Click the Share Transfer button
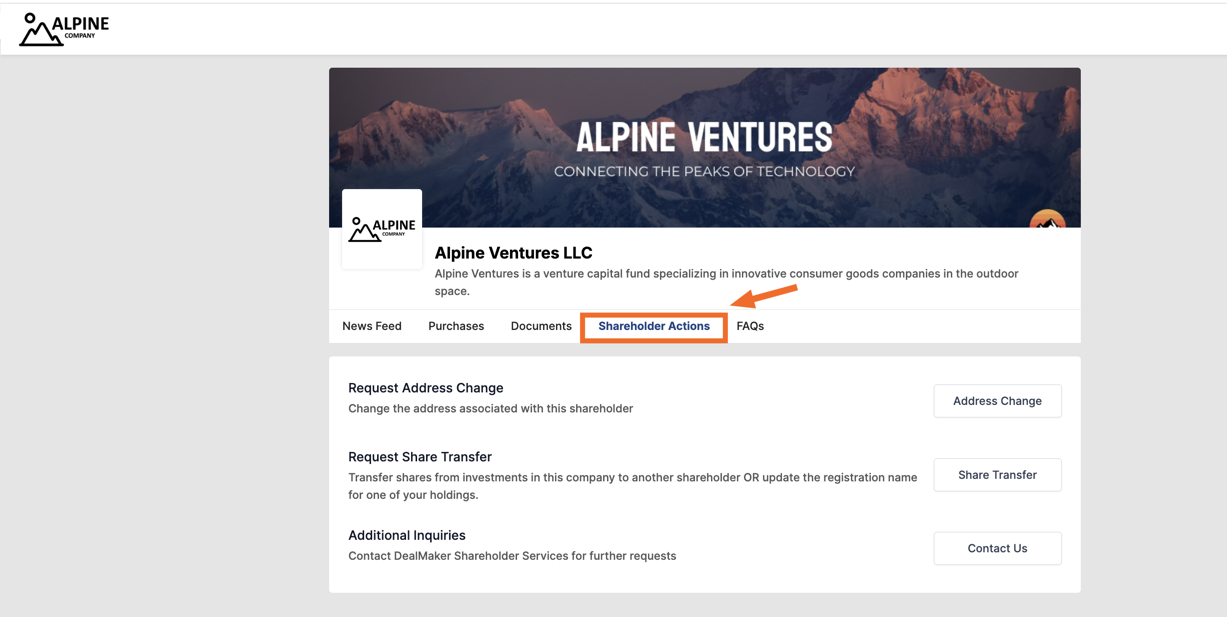 point(997,475)
